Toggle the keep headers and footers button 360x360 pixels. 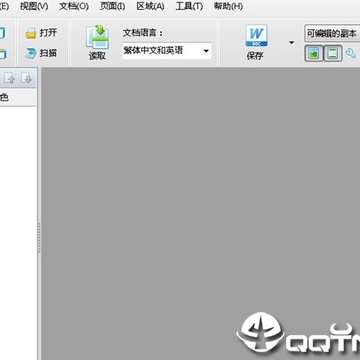coord(333,53)
